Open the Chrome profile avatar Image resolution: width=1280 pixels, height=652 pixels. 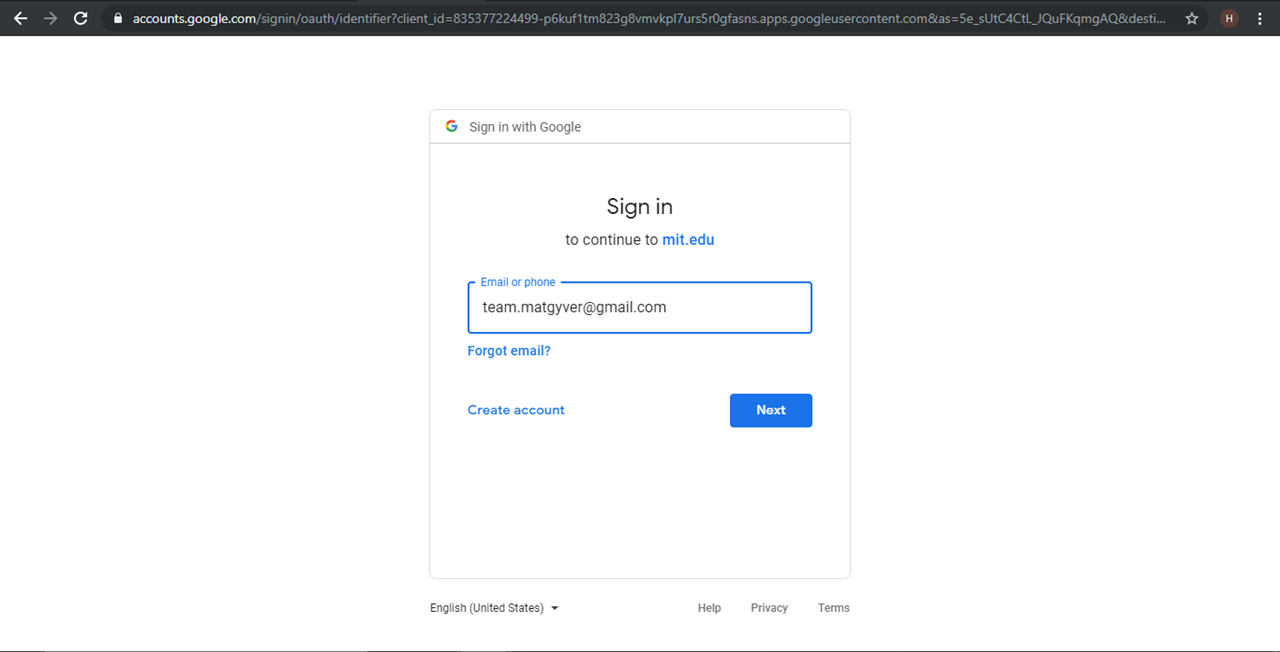click(x=1229, y=18)
